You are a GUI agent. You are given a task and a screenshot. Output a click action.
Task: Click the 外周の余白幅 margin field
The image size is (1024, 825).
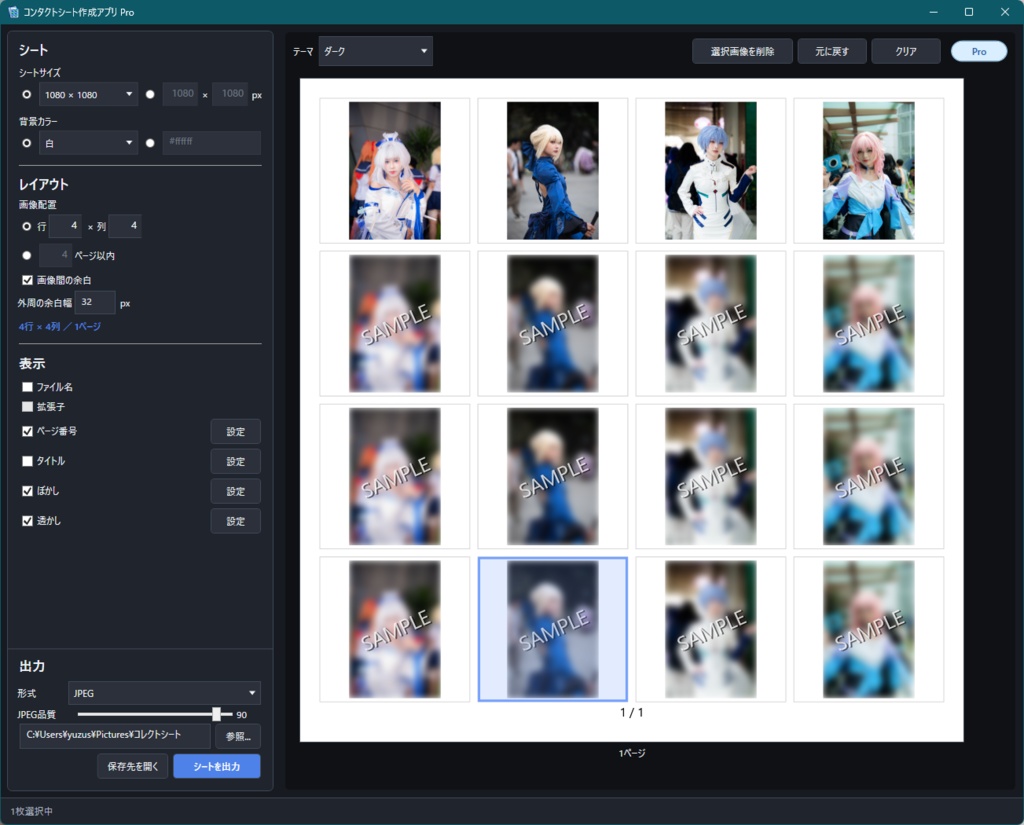(95, 302)
